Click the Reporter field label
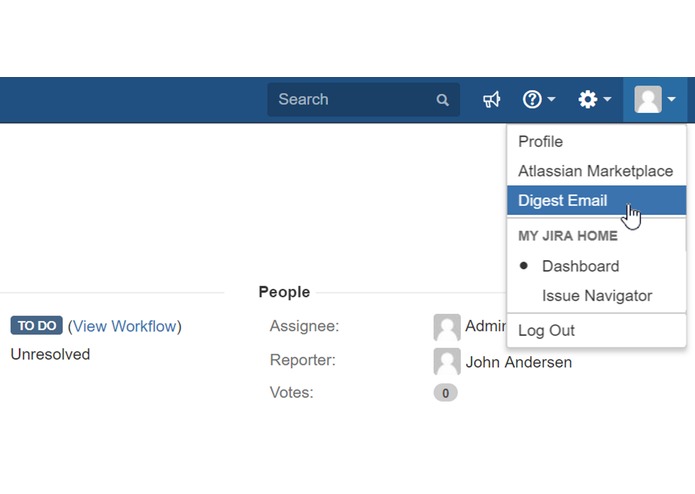Image resolution: width=695 pixels, height=494 pixels. click(x=303, y=360)
